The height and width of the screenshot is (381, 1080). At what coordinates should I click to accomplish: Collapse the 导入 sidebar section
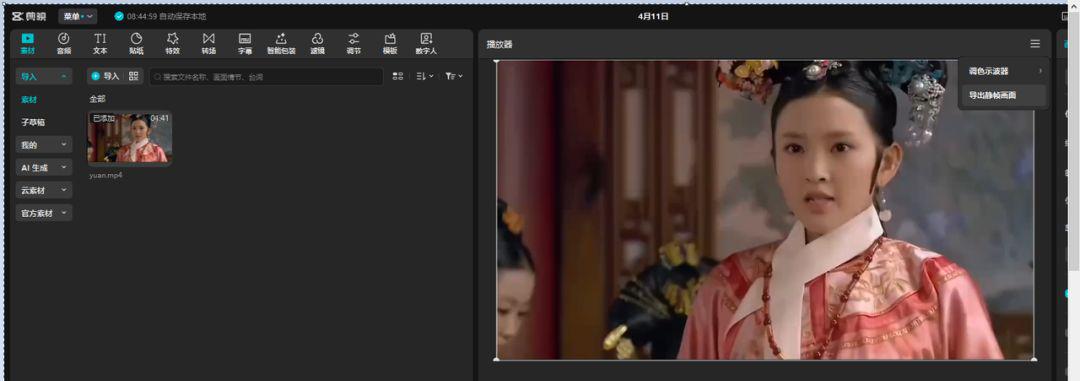[44, 76]
